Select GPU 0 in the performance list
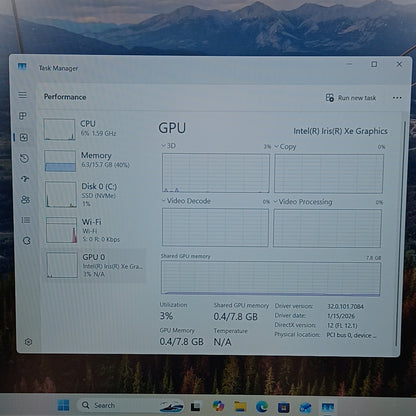Screen dimensions: 416x416 [94, 265]
